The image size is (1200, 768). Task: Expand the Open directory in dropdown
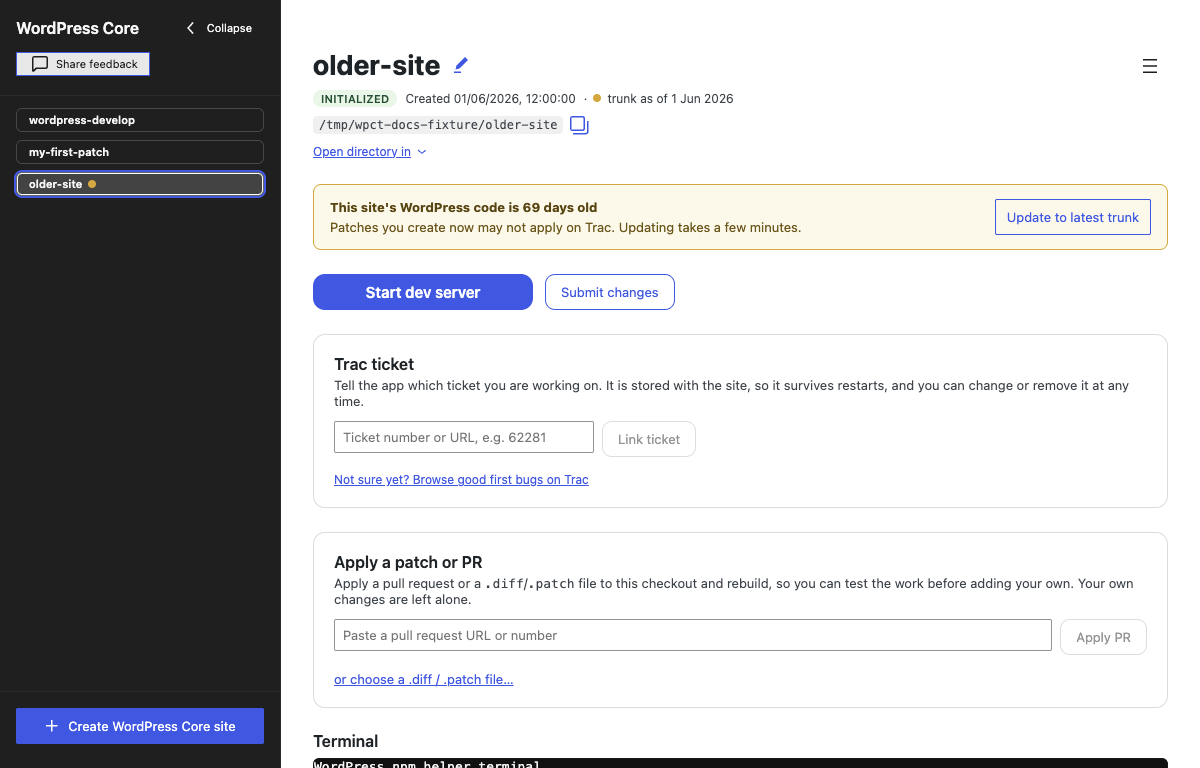(x=370, y=152)
